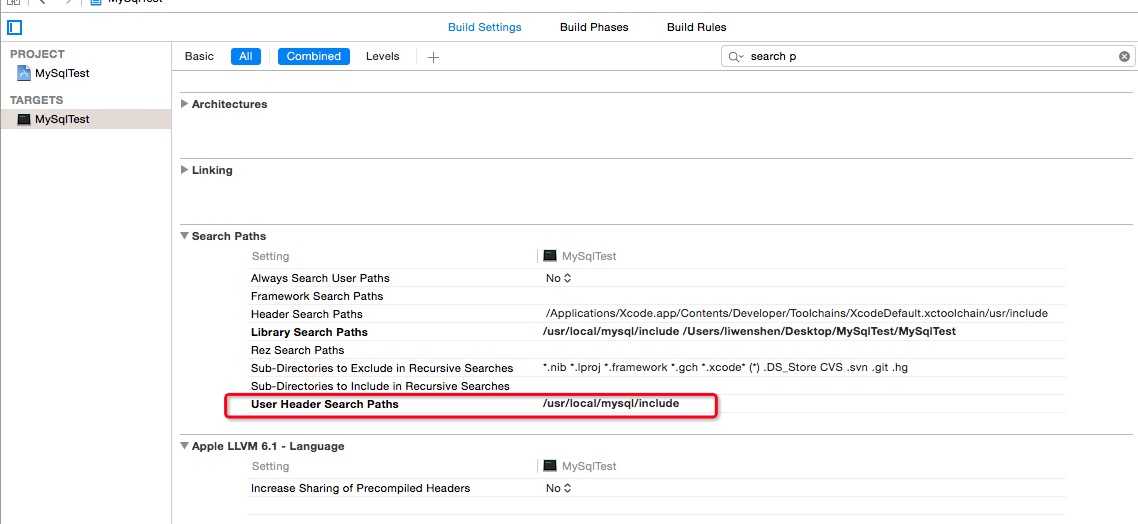Select MySqlTest project icon under PROJECT
This screenshot has width=1138, height=524.
(24, 73)
